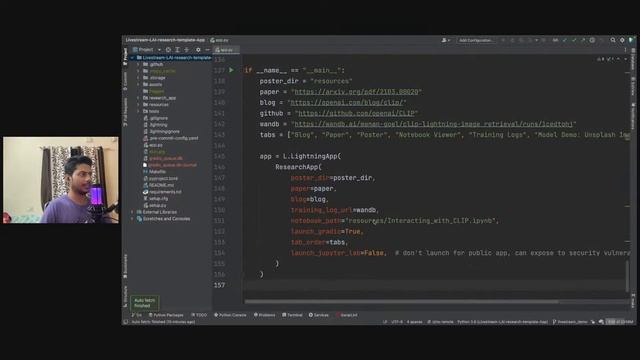The height and width of the screenshot is (360, 640).
Task: Open SonarLint tool window
Action: pos(347,315)
